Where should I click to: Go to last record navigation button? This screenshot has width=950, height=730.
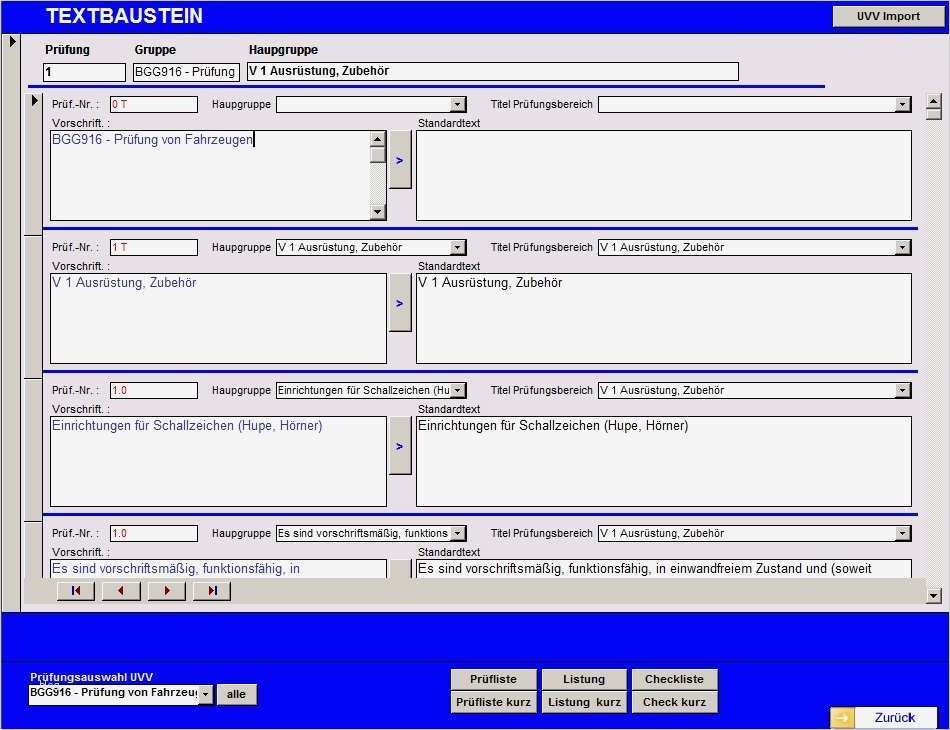(x=212, y=591)
